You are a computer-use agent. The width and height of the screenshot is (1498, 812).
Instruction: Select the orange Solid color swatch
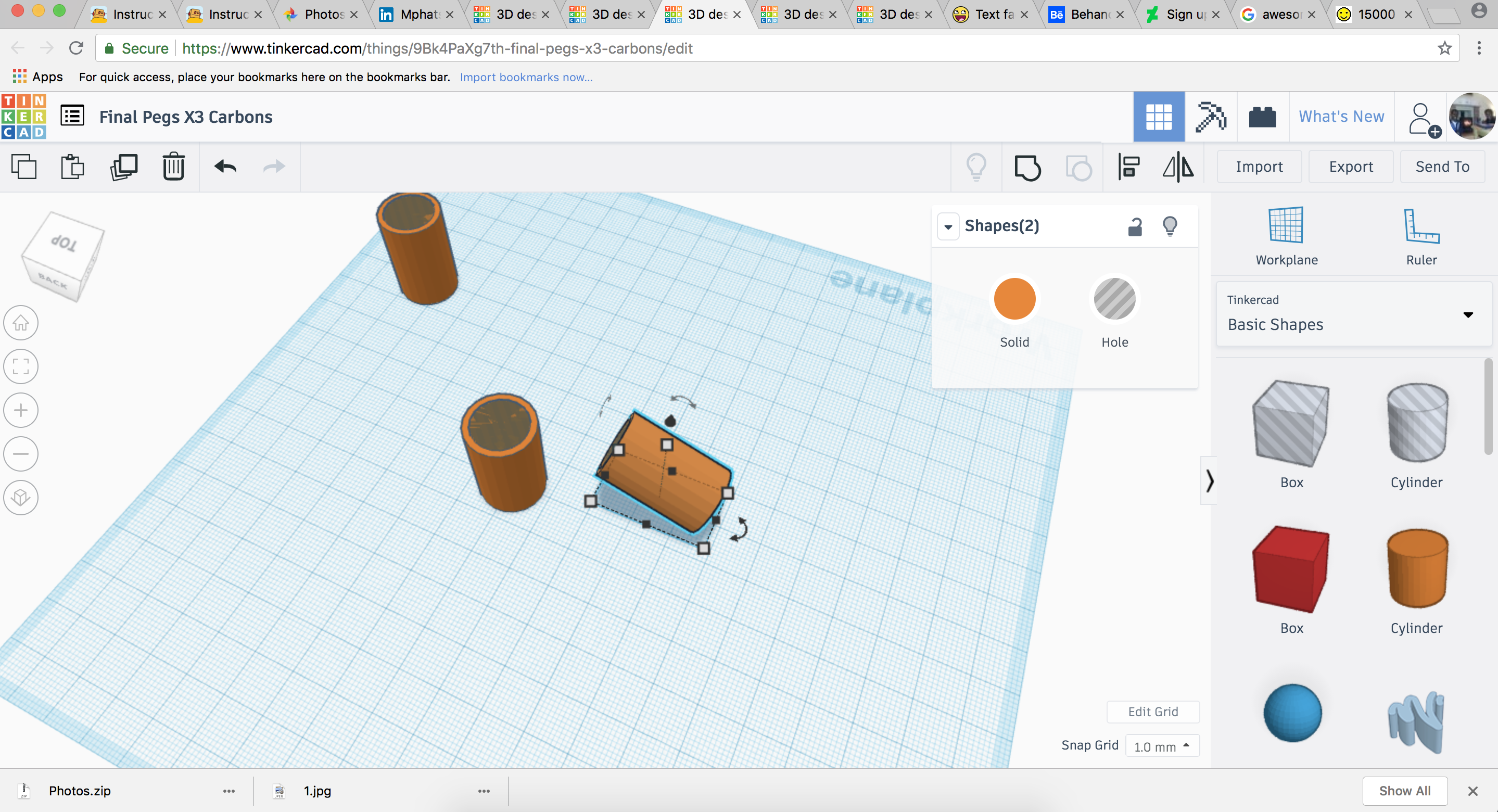[1014, 299]
